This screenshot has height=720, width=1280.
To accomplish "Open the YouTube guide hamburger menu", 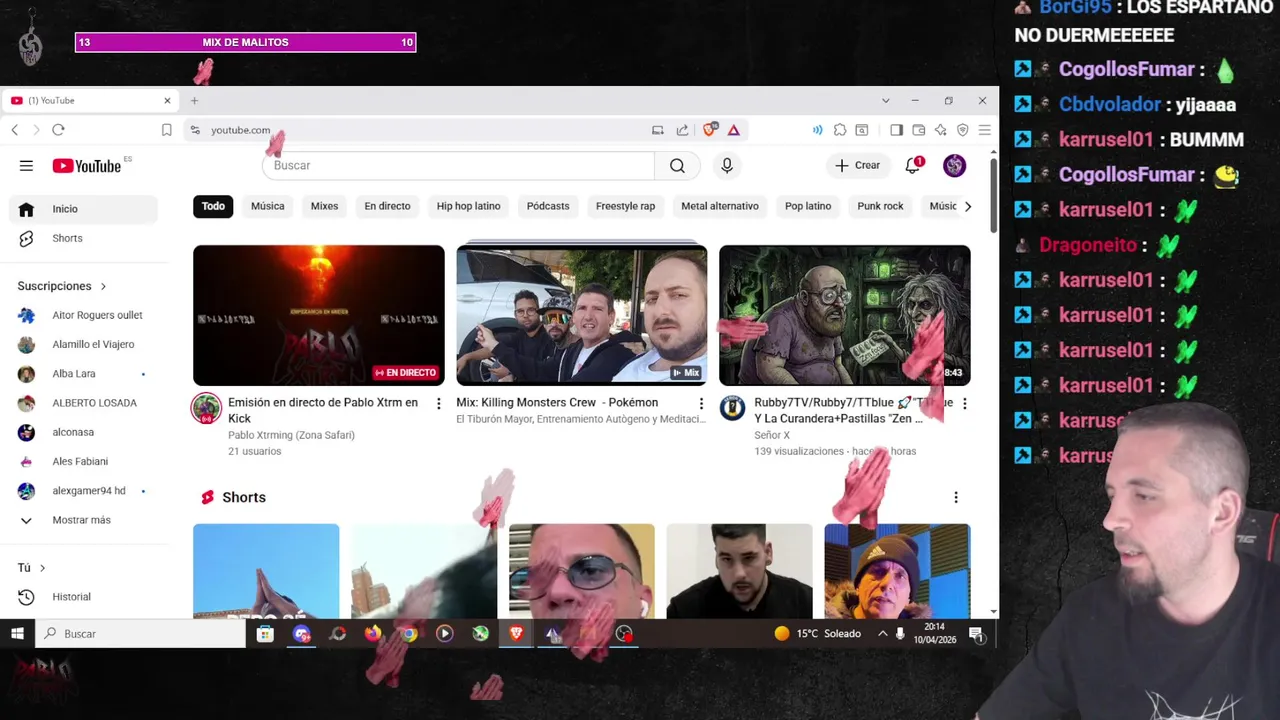I will tap(26, 166).
